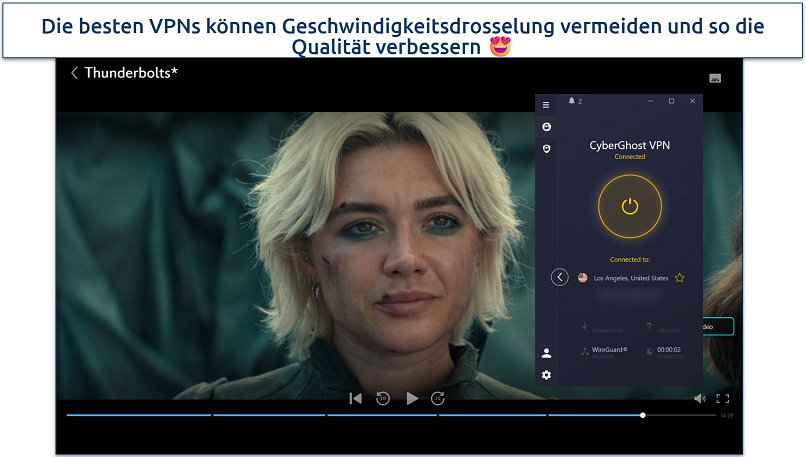The height and width of the screenshot is (457, 806).
Task: Enter fullscreen mode in the player
Action: click(723, 398)
